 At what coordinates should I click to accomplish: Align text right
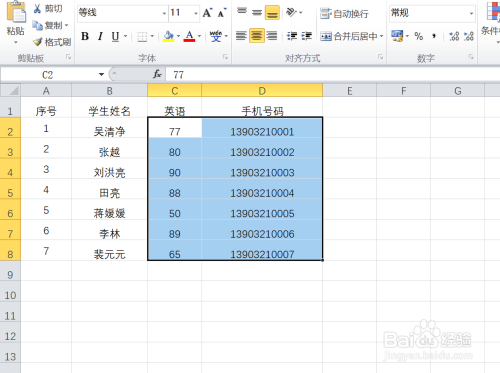(272, 36)
